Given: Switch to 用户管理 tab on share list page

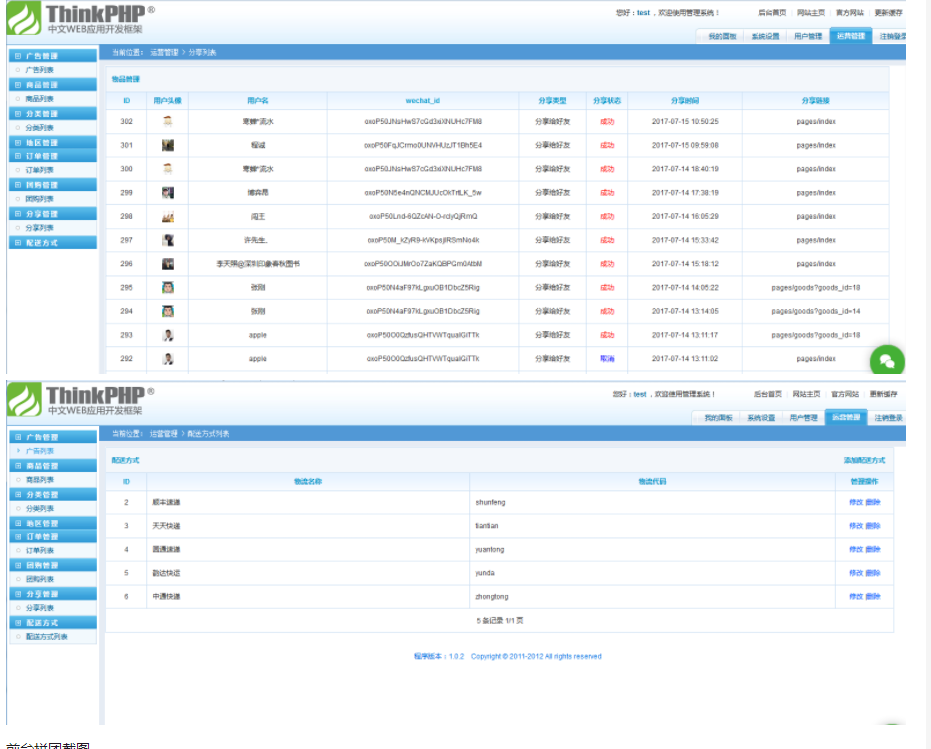Looking at the screenshot, I should point(808,36).
